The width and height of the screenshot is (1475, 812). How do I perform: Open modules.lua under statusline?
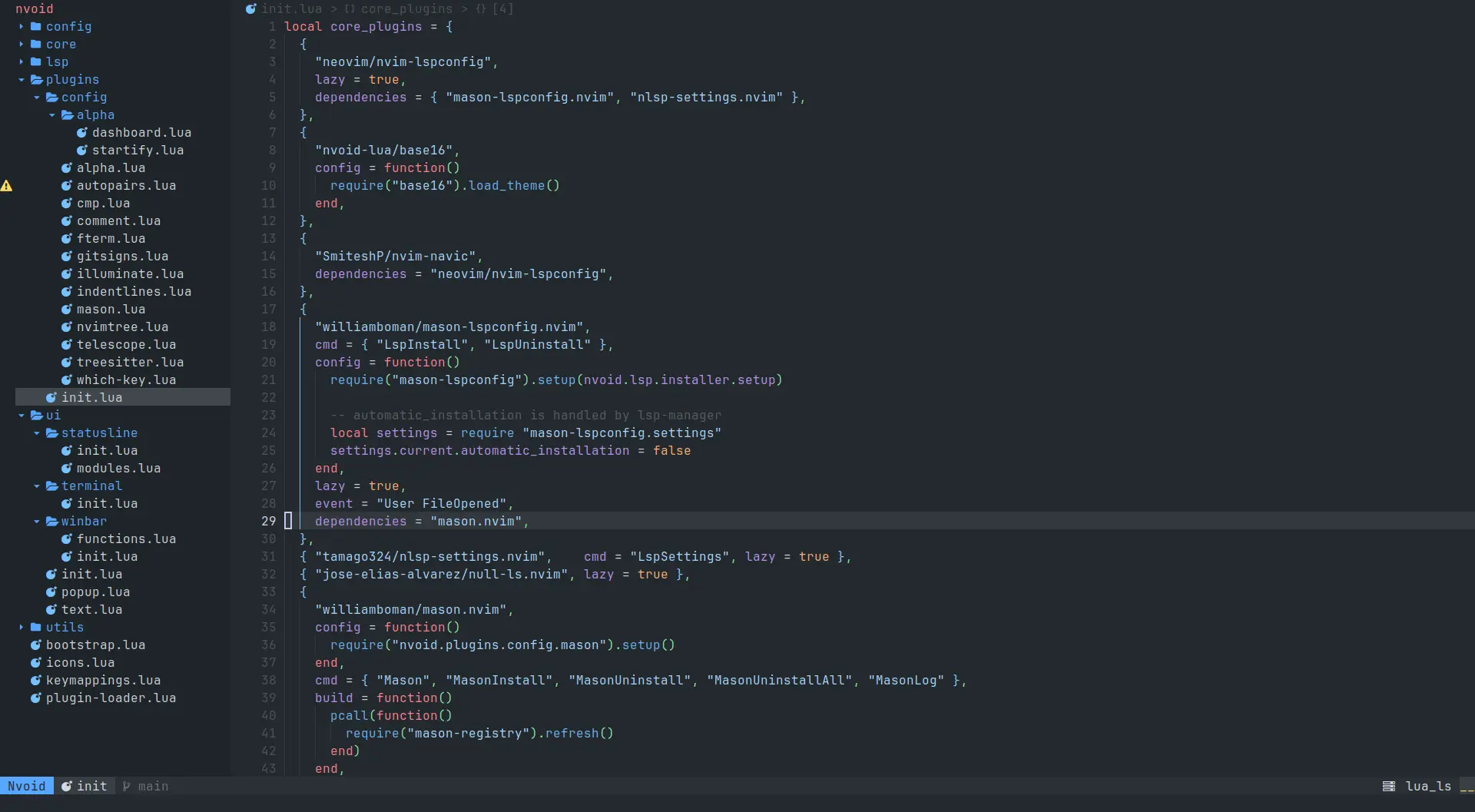click(x=119, y=469)
